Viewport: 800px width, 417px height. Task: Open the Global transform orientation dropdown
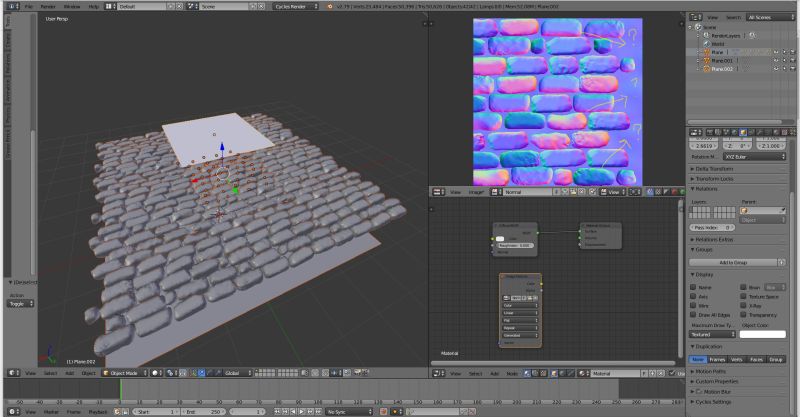[x=236, y=373]
